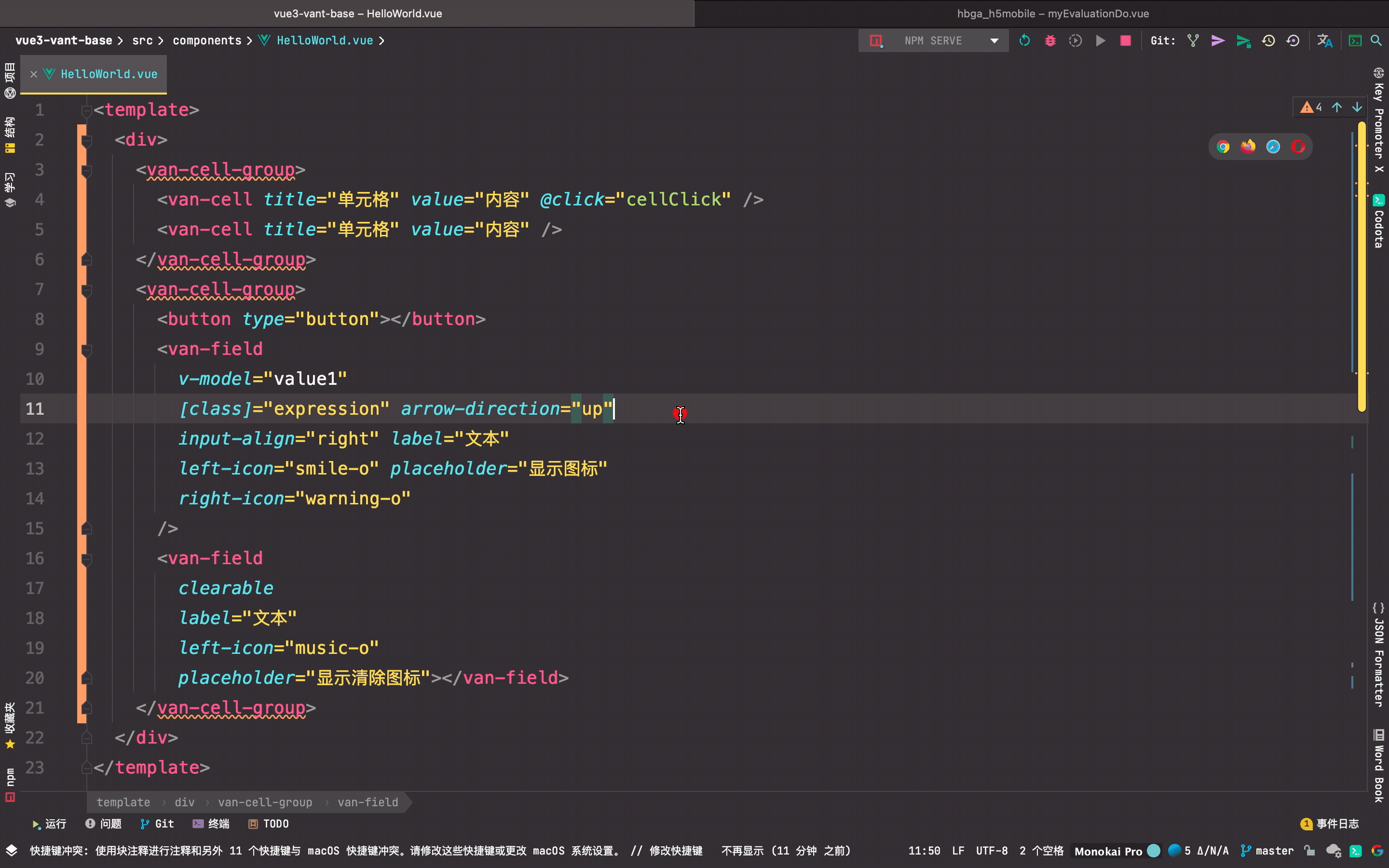The image size is (1389, 868).
Task: Open the NPM SERVE run configuration dropdown
Action: point(994,41)
